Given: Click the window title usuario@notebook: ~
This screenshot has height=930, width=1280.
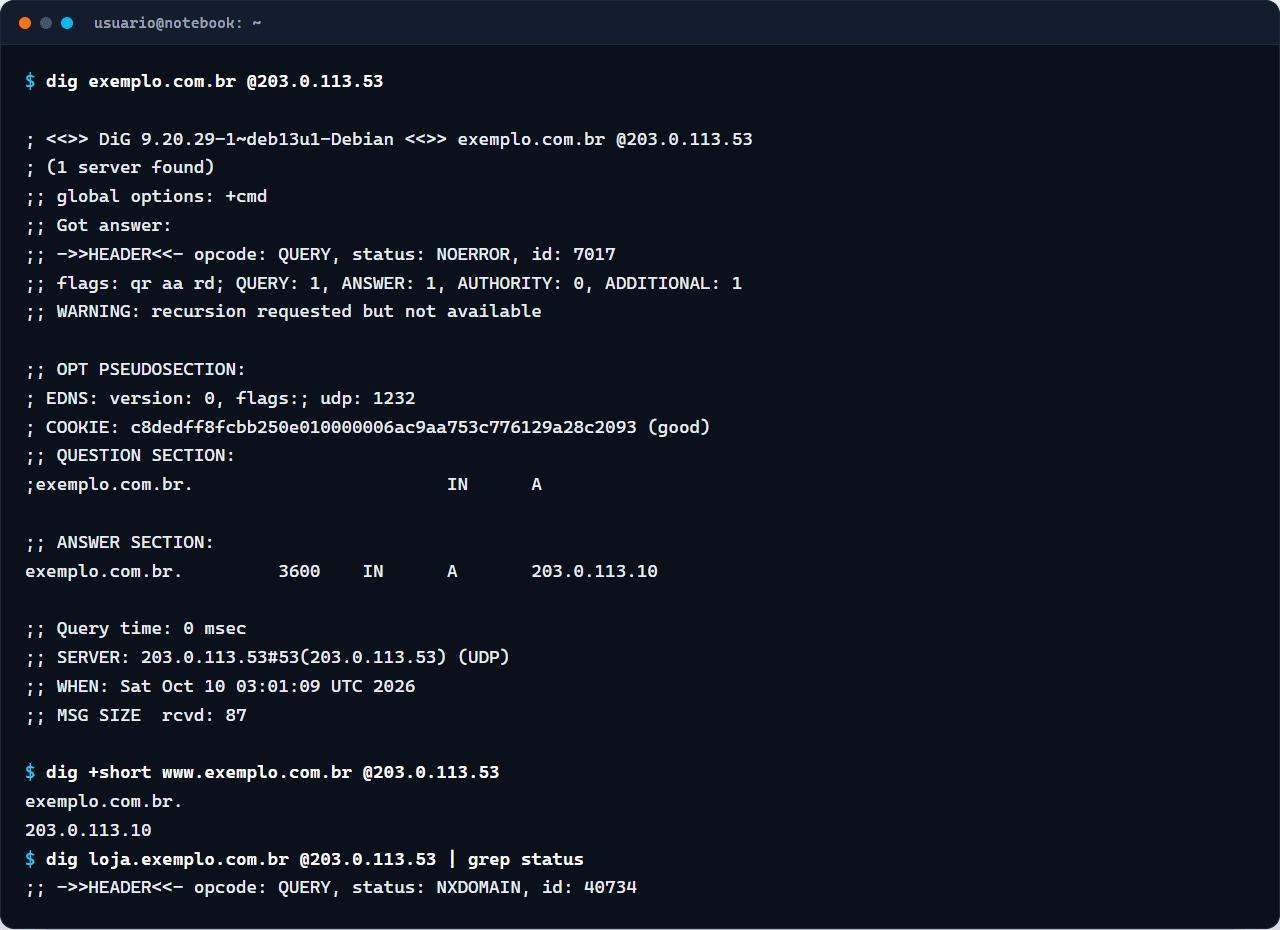Looking at the screenshot, I should click(177, 23).
